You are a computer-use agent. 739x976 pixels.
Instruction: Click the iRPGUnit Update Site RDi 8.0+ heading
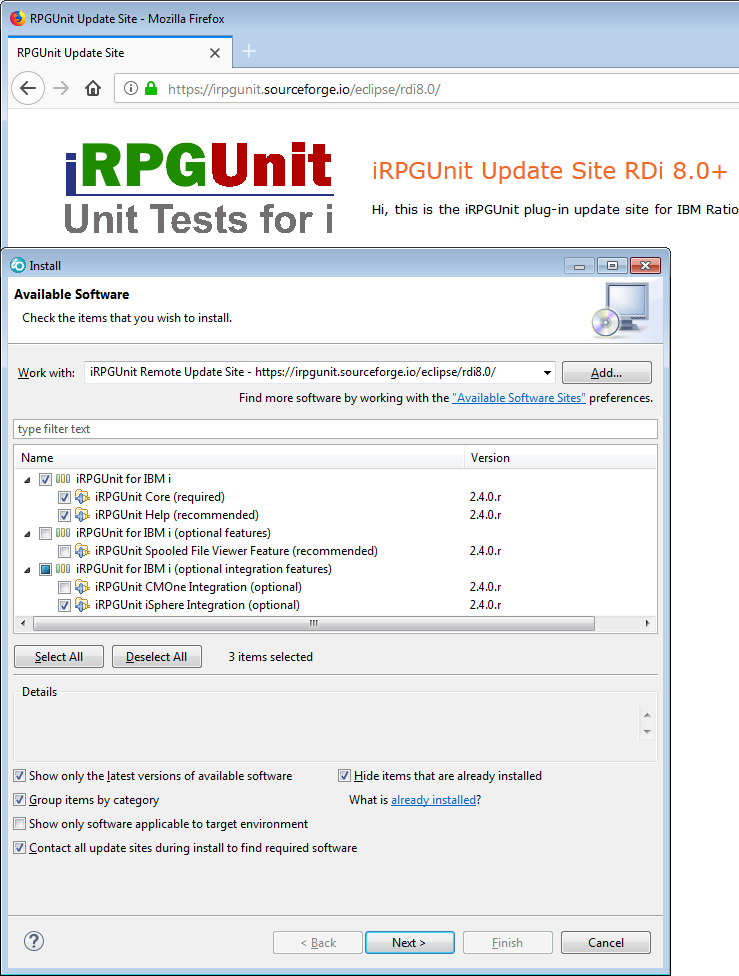pyautogui.click(x=550, y=171)
